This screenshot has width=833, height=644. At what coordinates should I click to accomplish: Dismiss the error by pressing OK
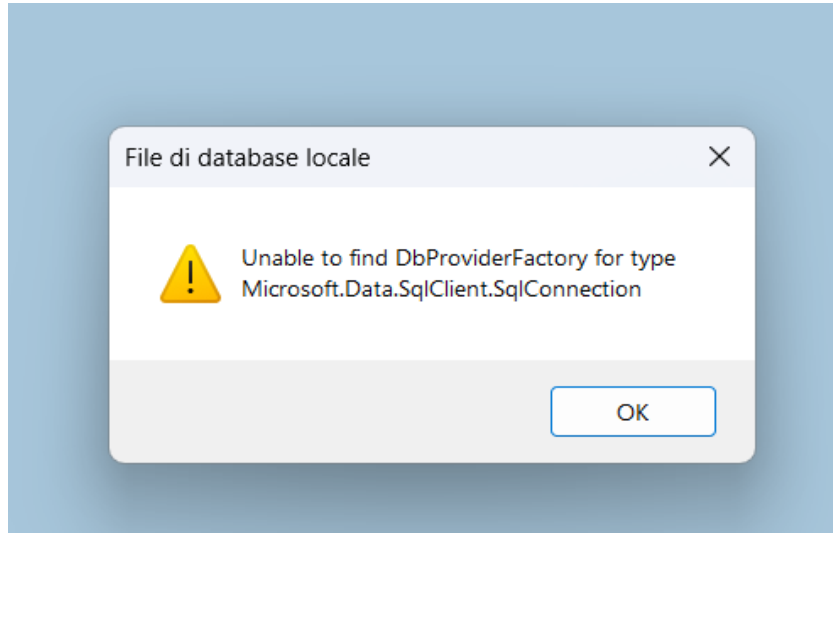(632, 412)
